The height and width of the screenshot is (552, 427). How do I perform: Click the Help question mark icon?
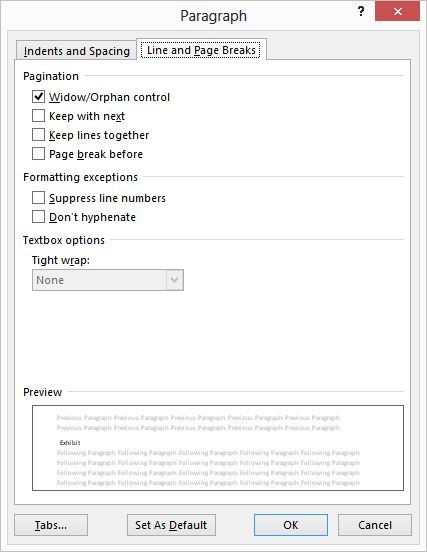point(361,12)
